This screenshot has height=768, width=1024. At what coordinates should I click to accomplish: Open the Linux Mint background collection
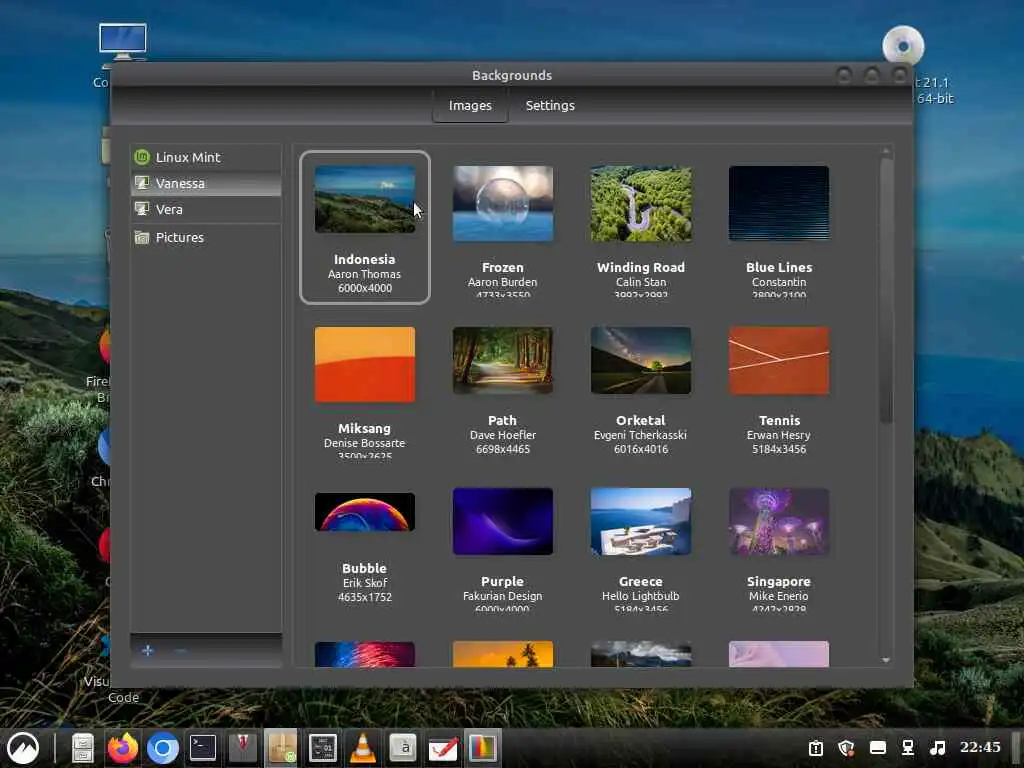[206, 157]
